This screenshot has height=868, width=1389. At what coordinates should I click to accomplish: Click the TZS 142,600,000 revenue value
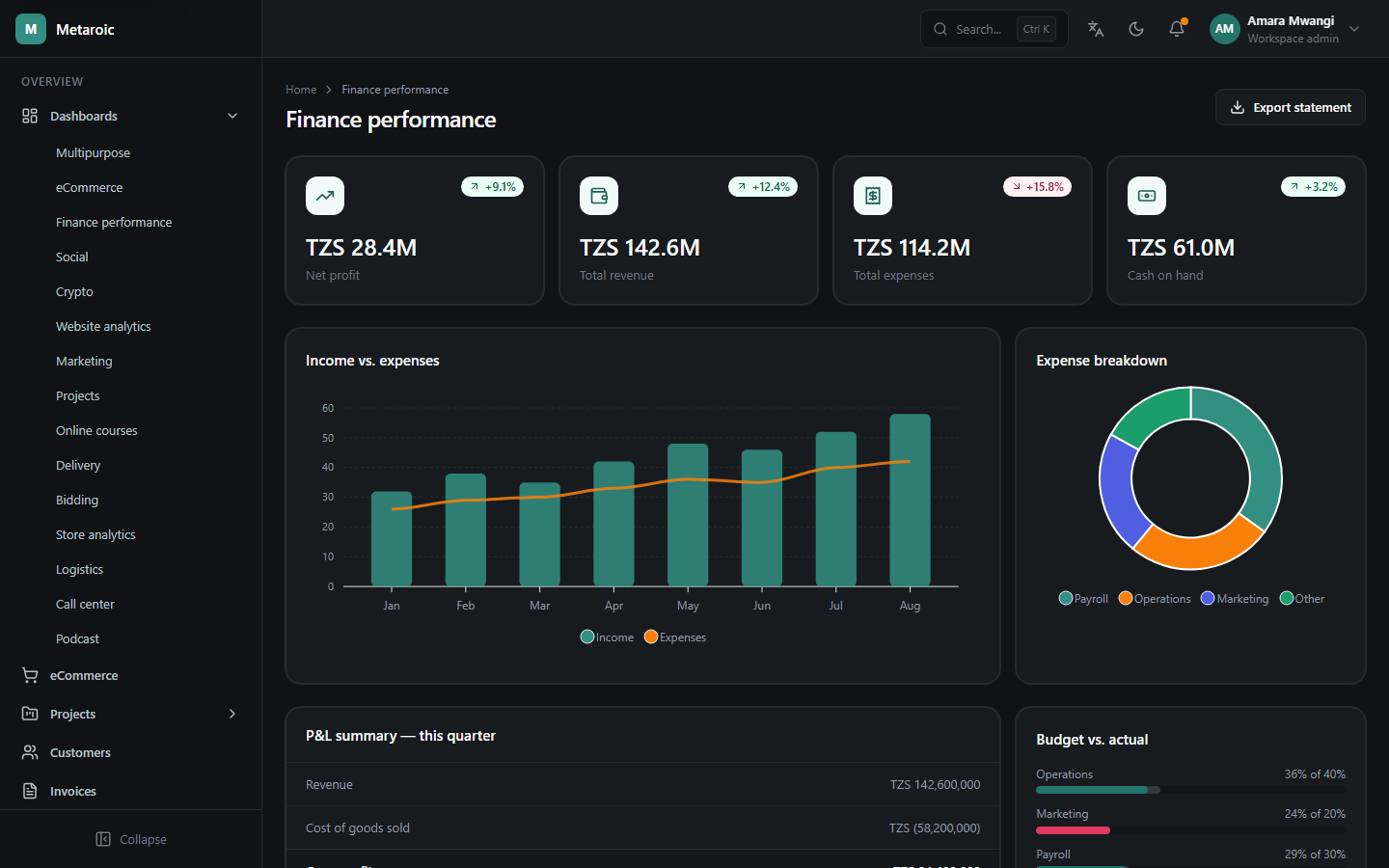935,784
